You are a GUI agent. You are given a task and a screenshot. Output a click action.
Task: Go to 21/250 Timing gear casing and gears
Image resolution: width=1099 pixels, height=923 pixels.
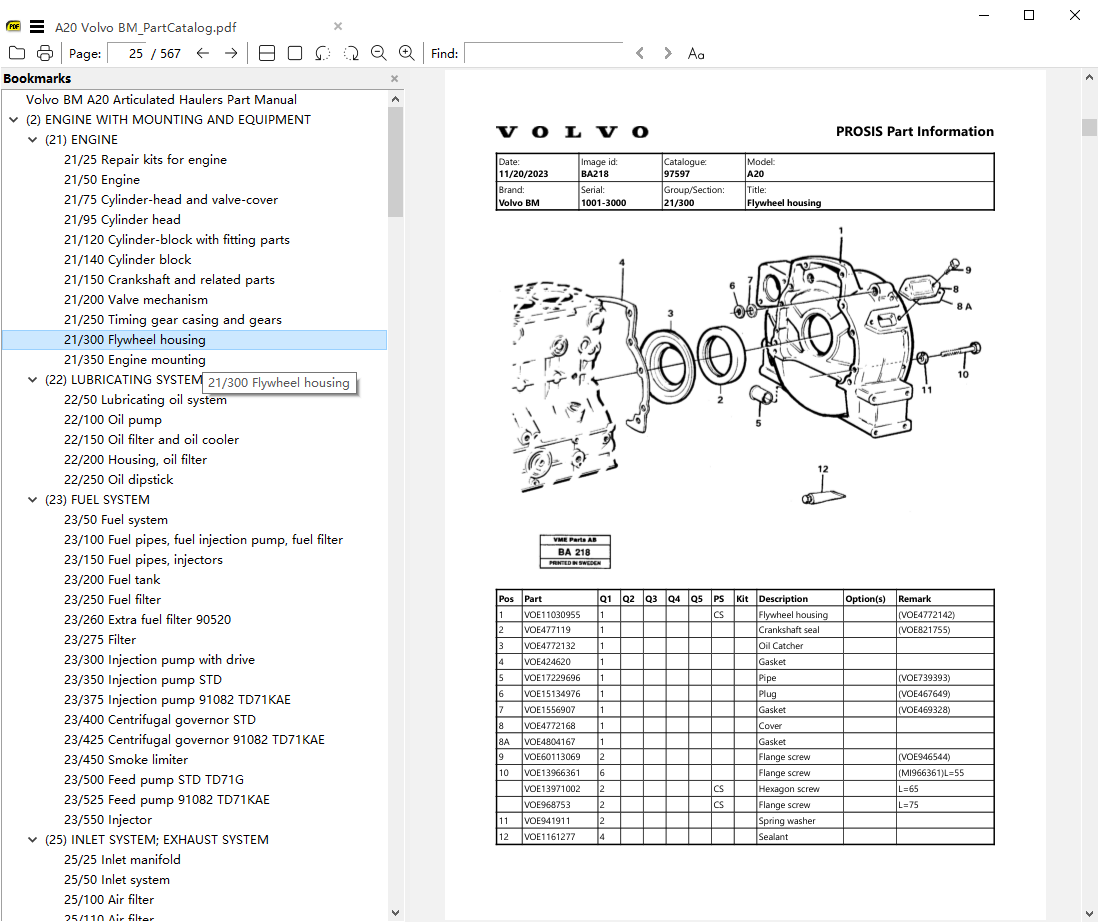[x=172, y=320]
